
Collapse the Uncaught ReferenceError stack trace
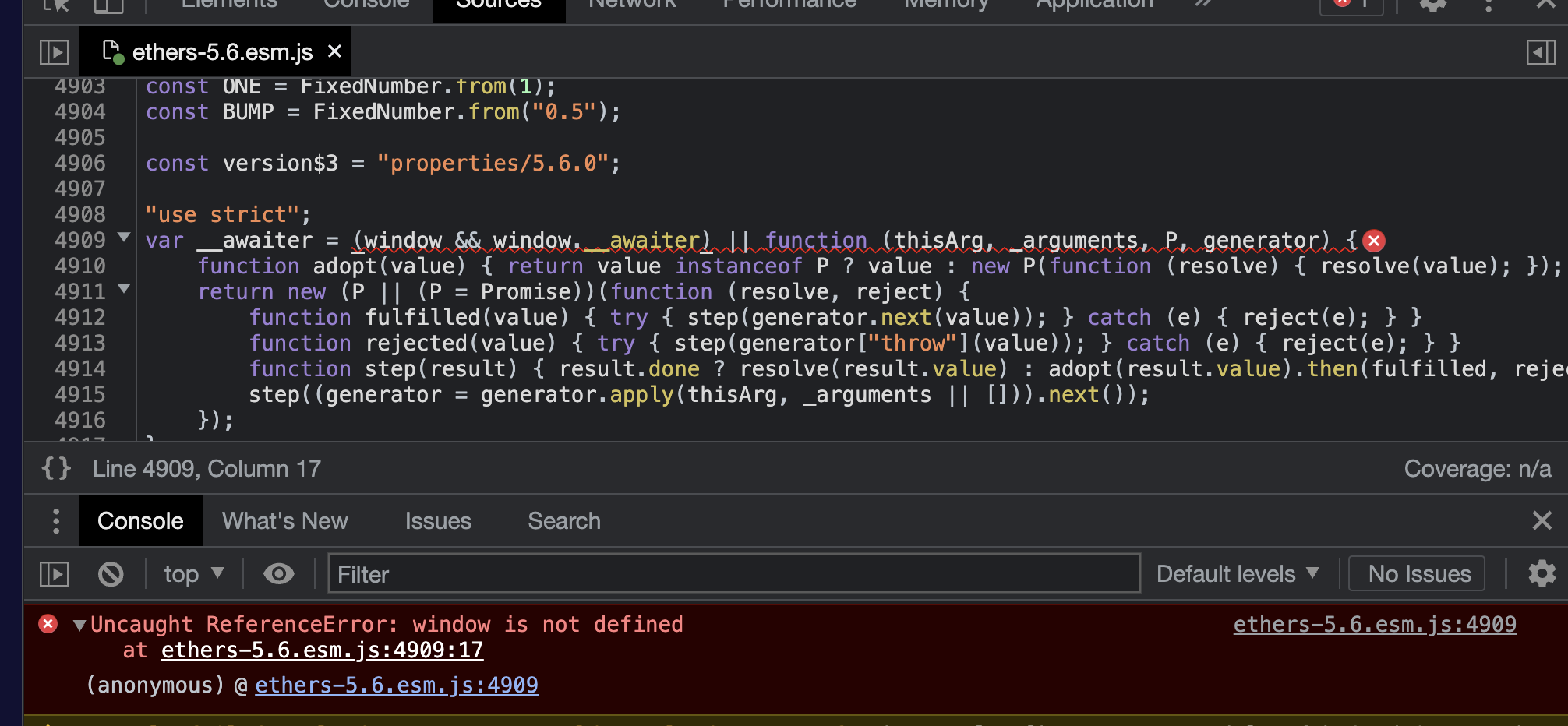pyautogui.click(x=79, y=625)
